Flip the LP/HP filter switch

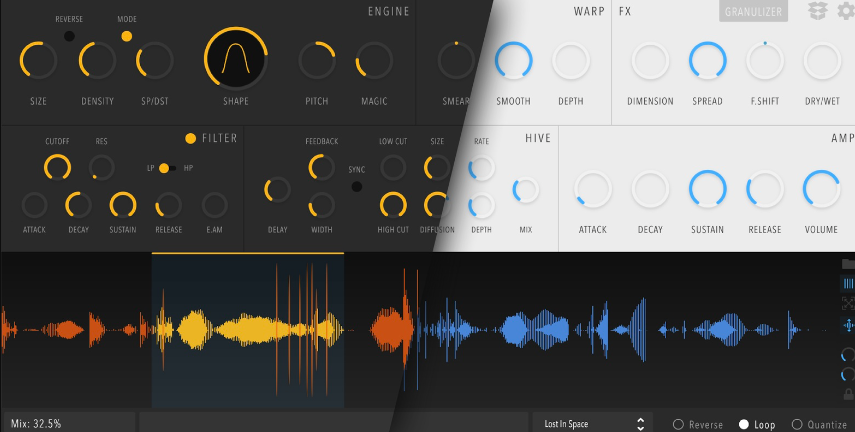167,169
